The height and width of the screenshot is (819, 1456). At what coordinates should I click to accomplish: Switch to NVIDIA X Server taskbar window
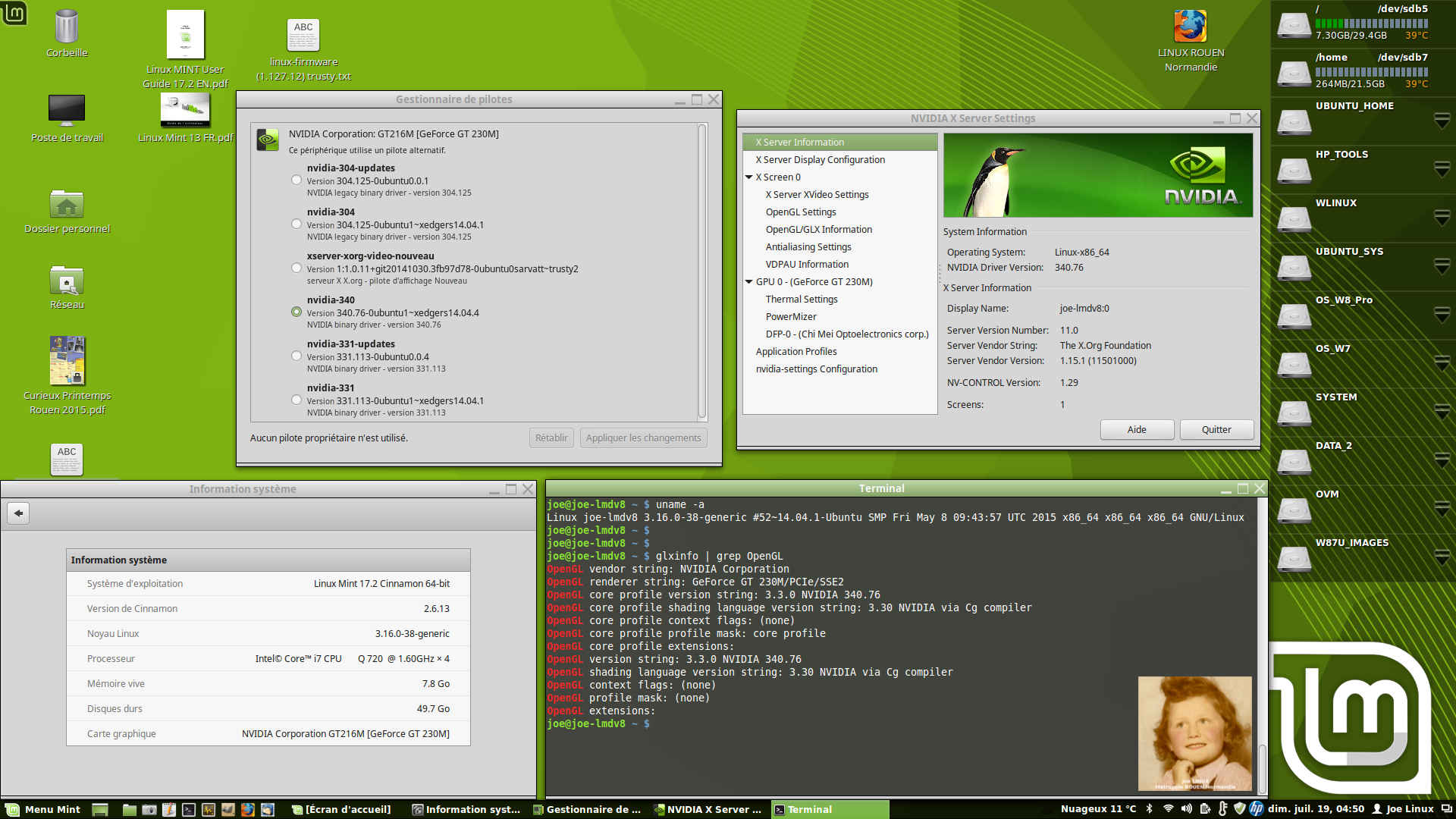708,809
